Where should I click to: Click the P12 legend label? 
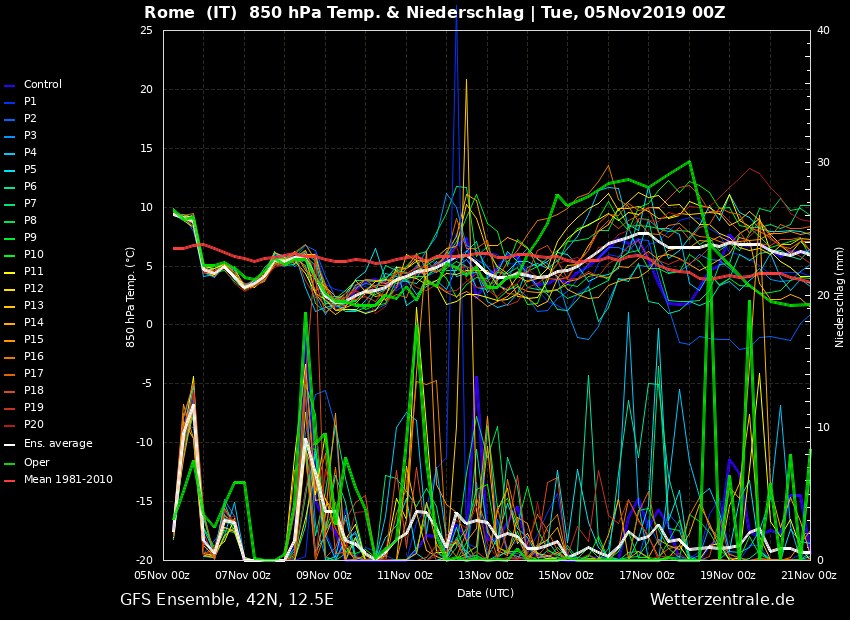pyautogui.click(x=34, y=288)
